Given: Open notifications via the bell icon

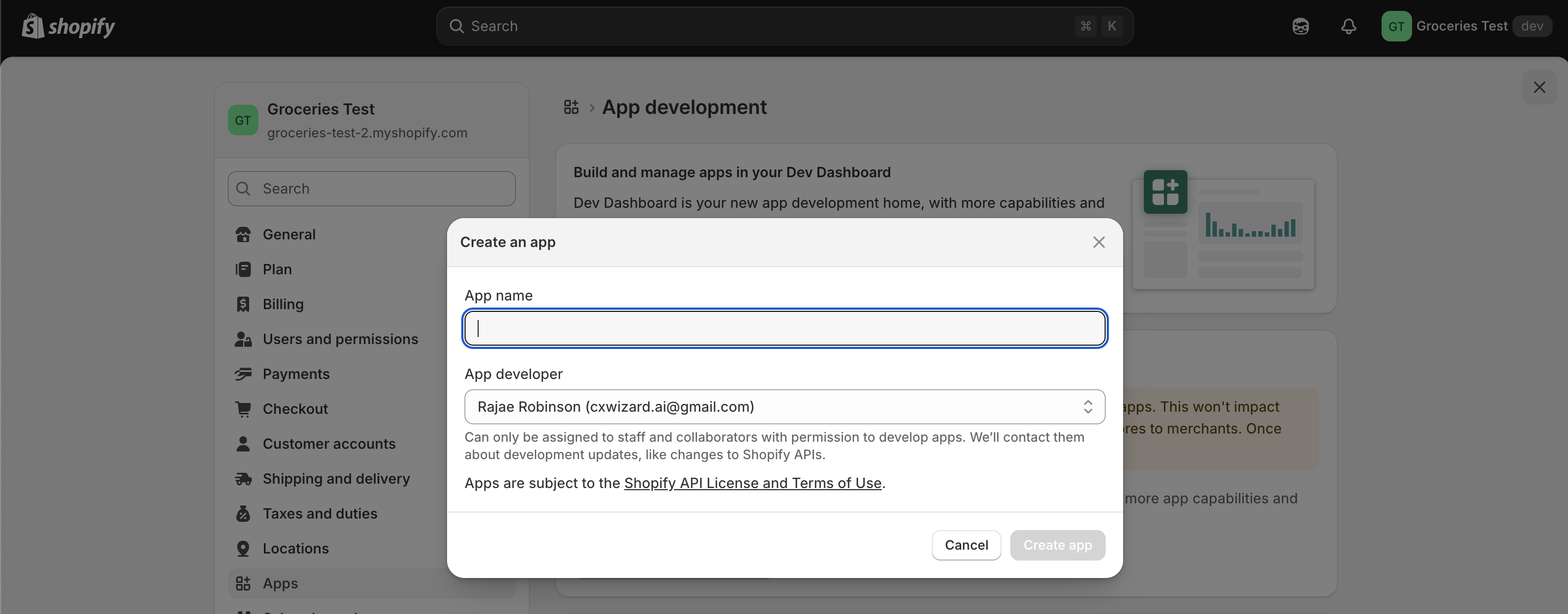Looking at the screenshot, I should (x=1348, y=26).
